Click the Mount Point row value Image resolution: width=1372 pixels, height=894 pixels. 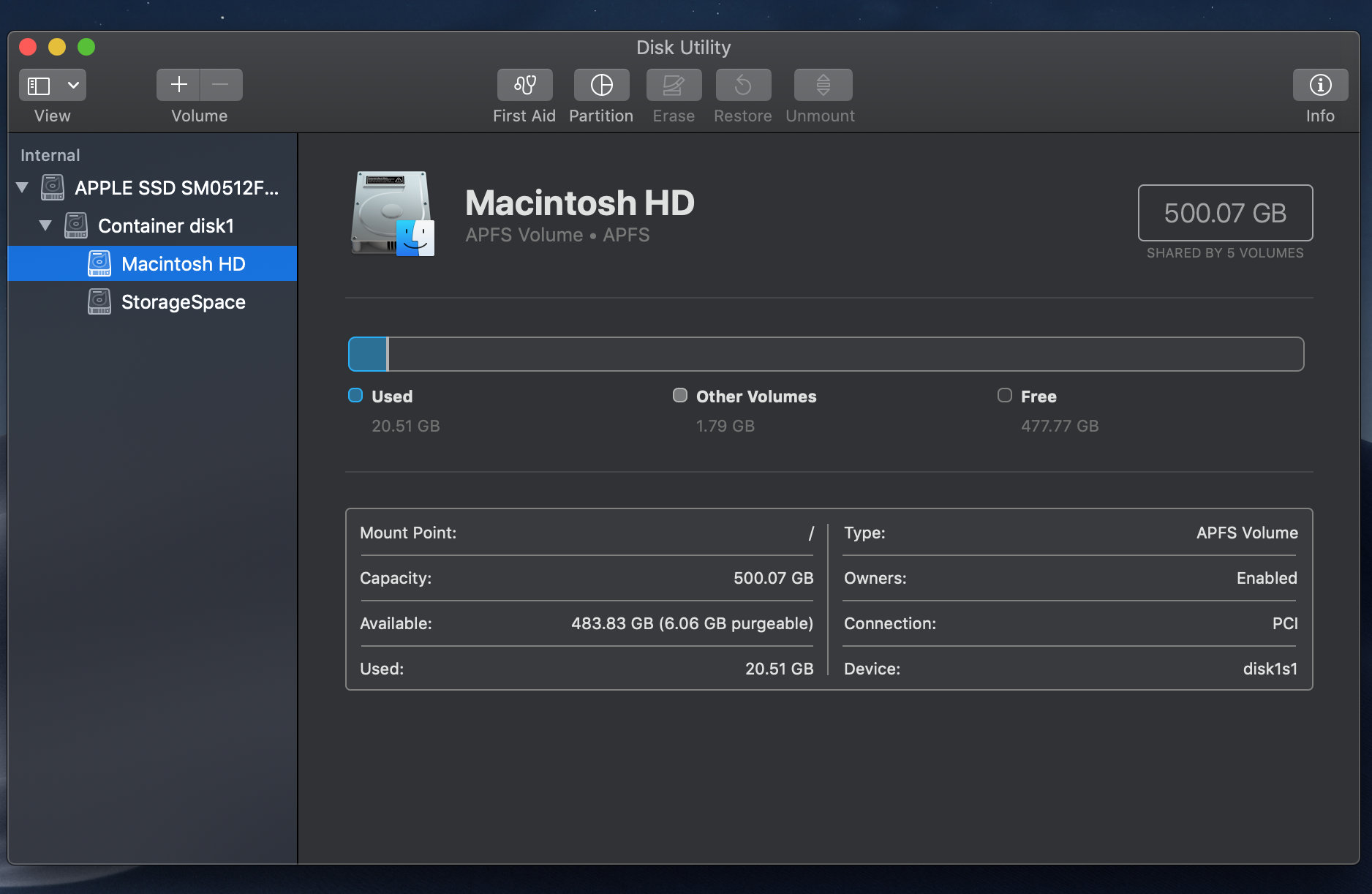coord(811,533)
